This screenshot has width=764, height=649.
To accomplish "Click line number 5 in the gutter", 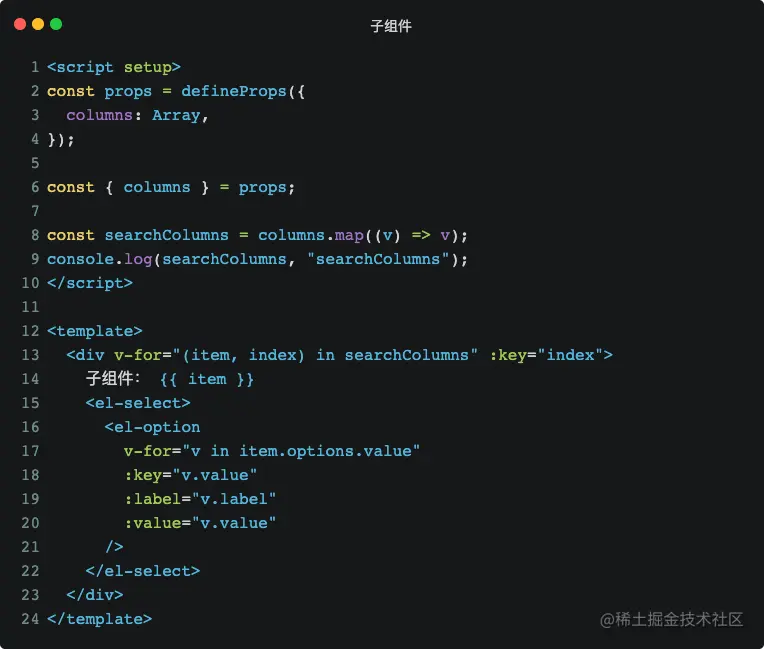I will (x=35, y=163).
